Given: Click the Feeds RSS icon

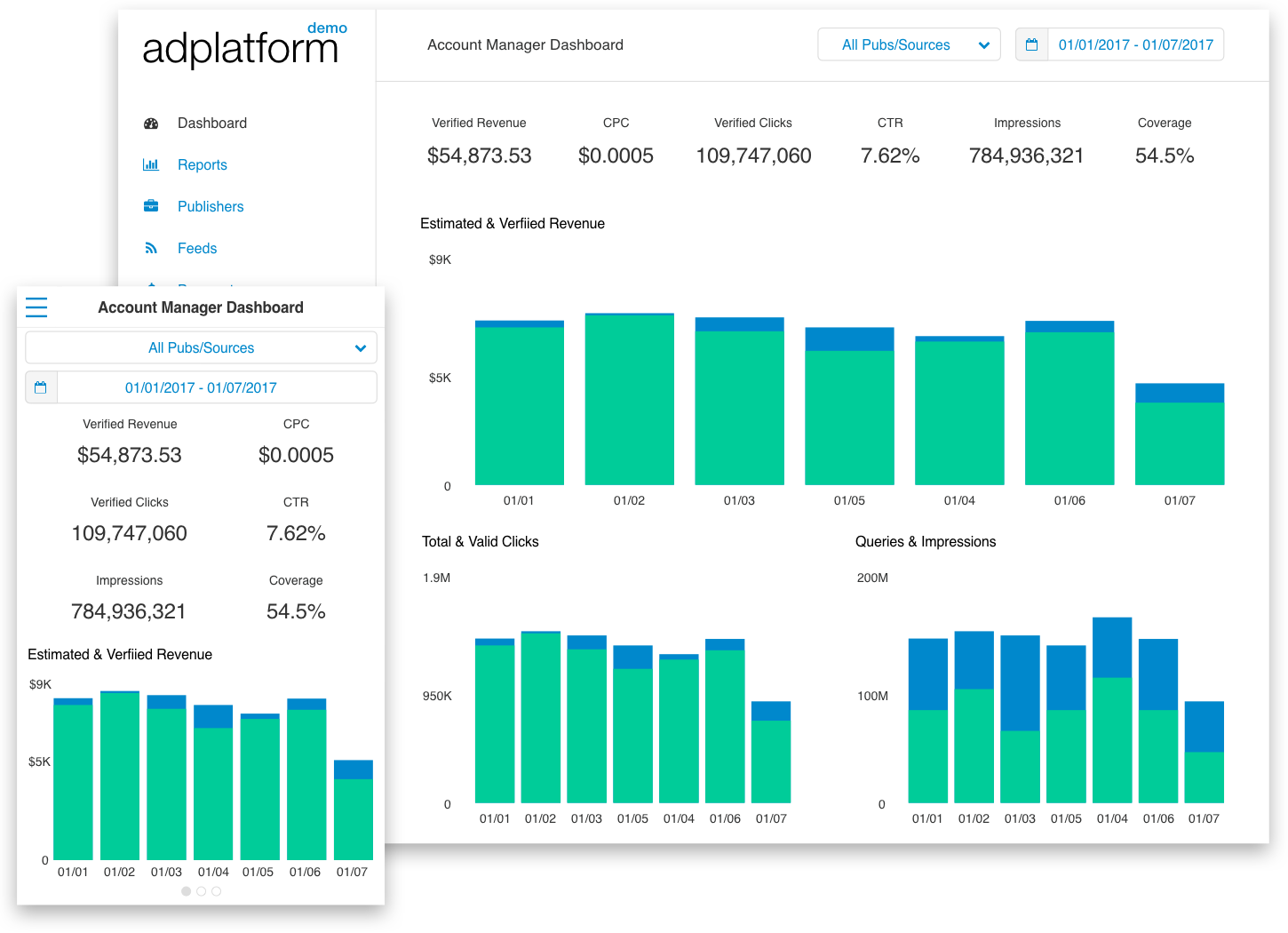Looking at the screenshot, I should point(151,249).
